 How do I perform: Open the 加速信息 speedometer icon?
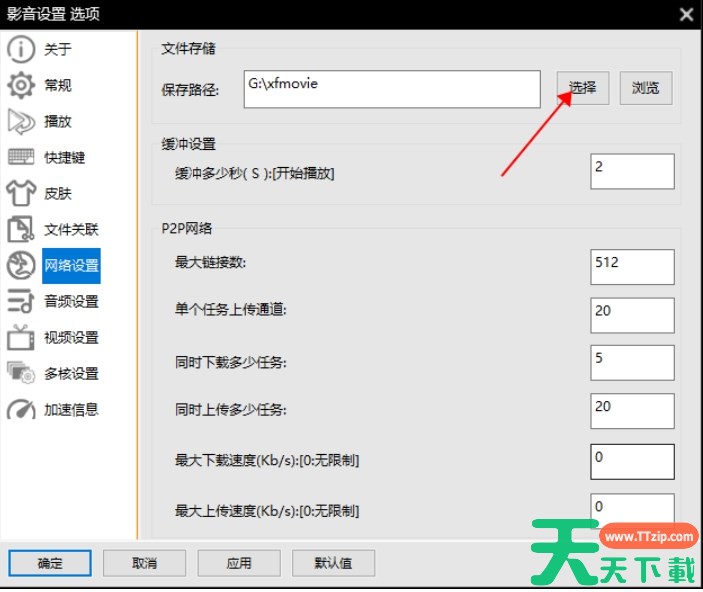[x=21, y=409]
